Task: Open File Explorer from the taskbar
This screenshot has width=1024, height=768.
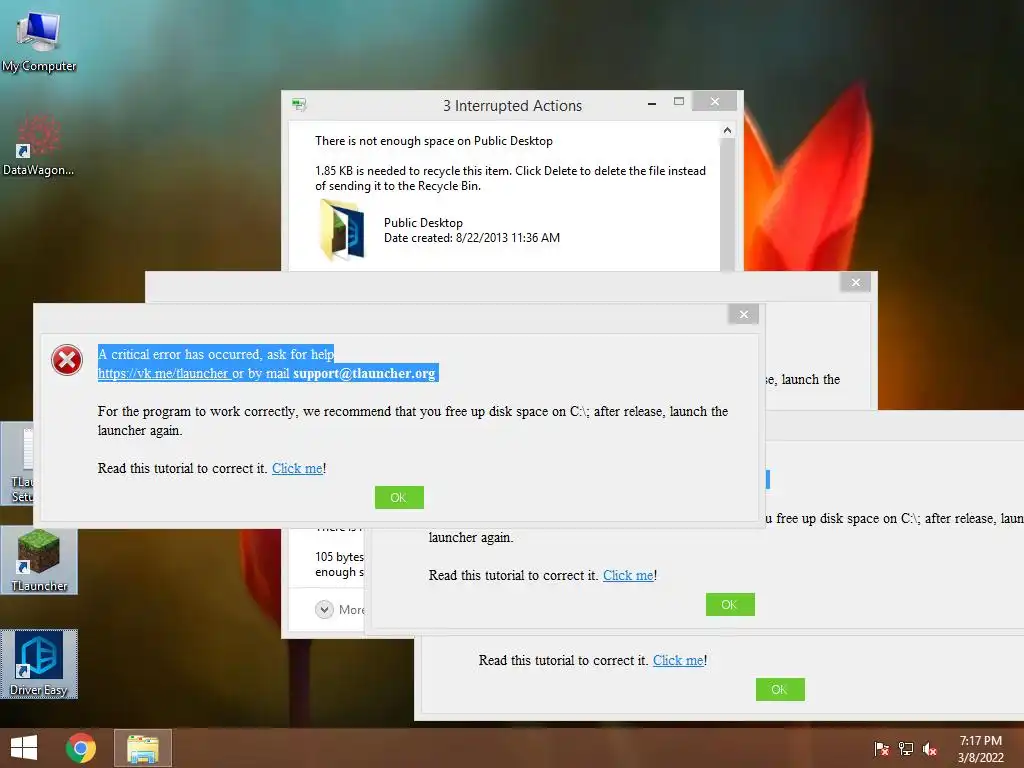Action: [x=143, y=748]
